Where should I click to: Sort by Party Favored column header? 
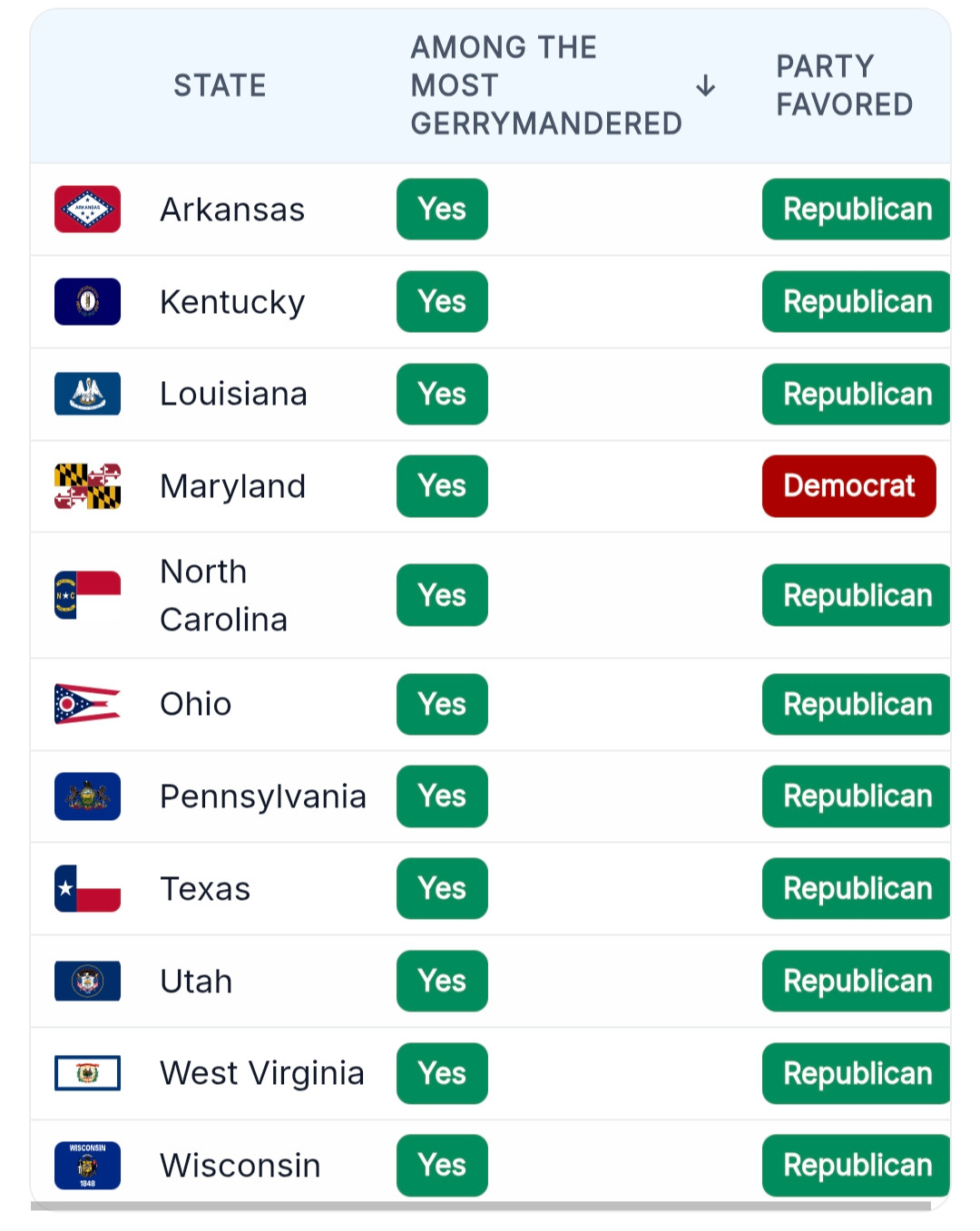pyautogui.click(x=844, y=85)
